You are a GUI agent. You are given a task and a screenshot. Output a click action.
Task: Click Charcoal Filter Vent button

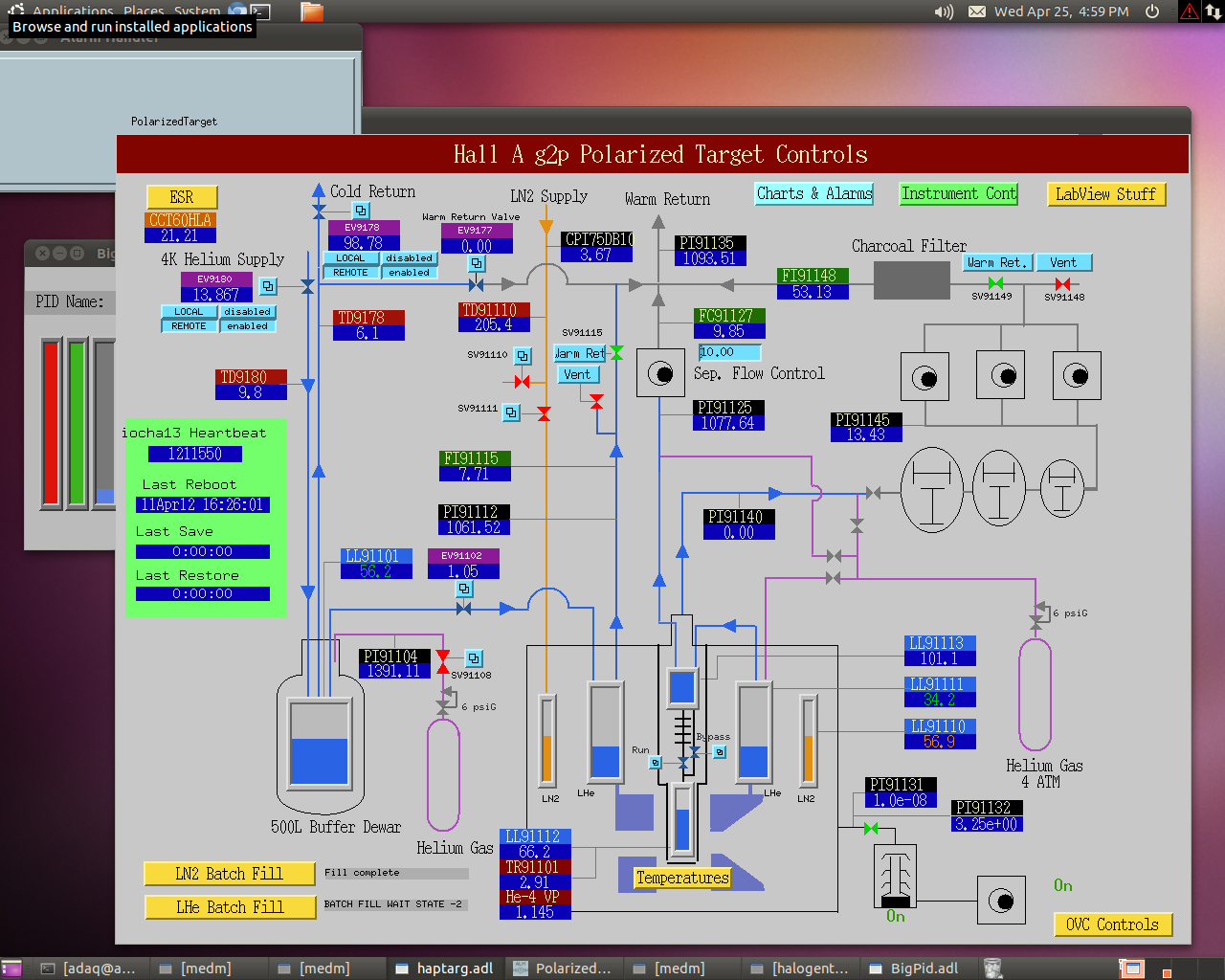(x=1063, y=262)
